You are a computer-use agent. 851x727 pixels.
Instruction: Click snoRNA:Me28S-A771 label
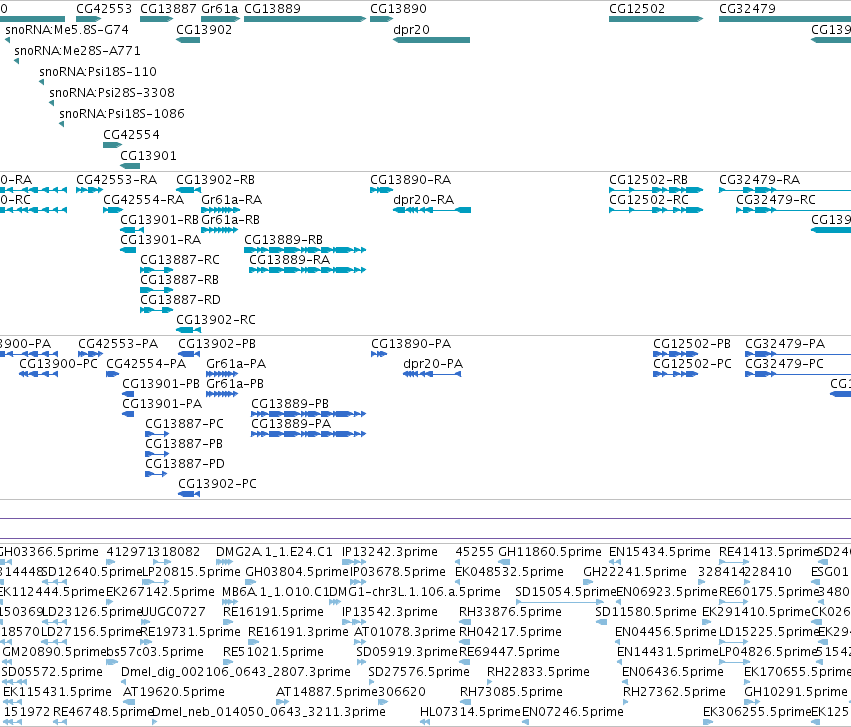tap(78, 50)
